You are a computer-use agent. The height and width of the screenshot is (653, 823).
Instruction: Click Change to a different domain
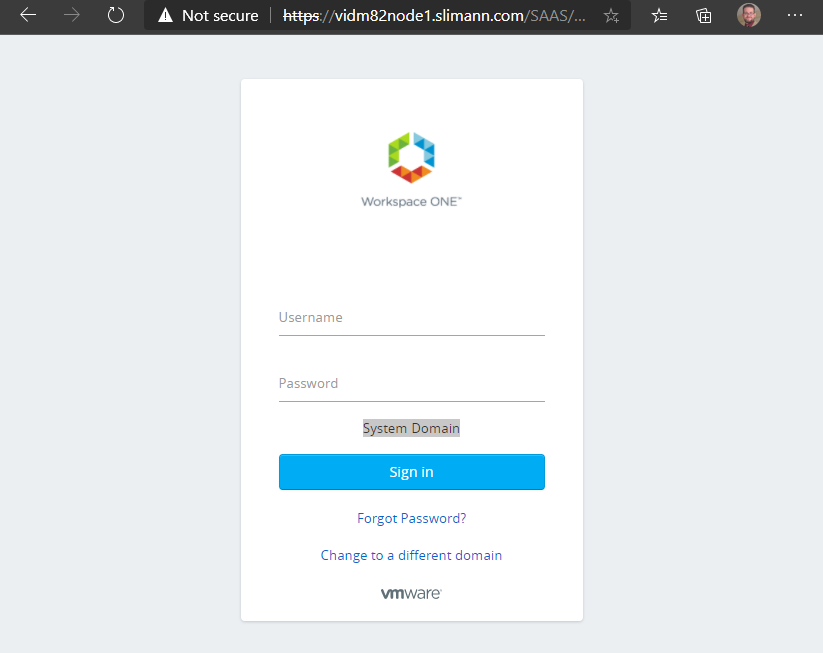point(412,555)
